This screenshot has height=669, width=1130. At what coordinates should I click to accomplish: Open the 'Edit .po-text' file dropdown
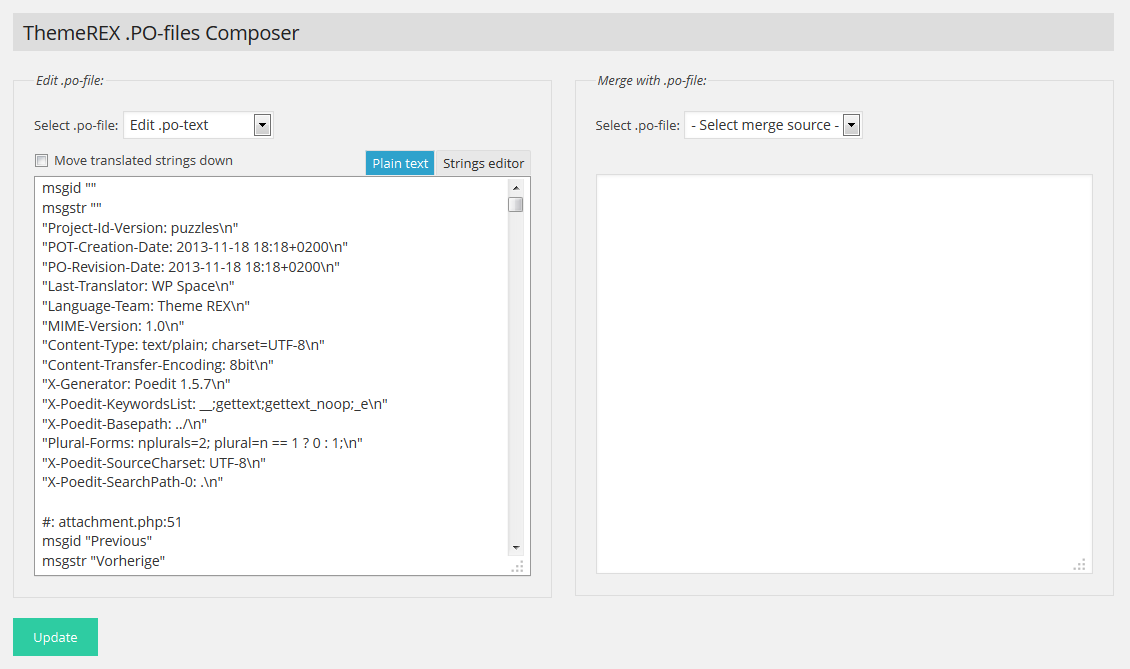click(198, 125)
